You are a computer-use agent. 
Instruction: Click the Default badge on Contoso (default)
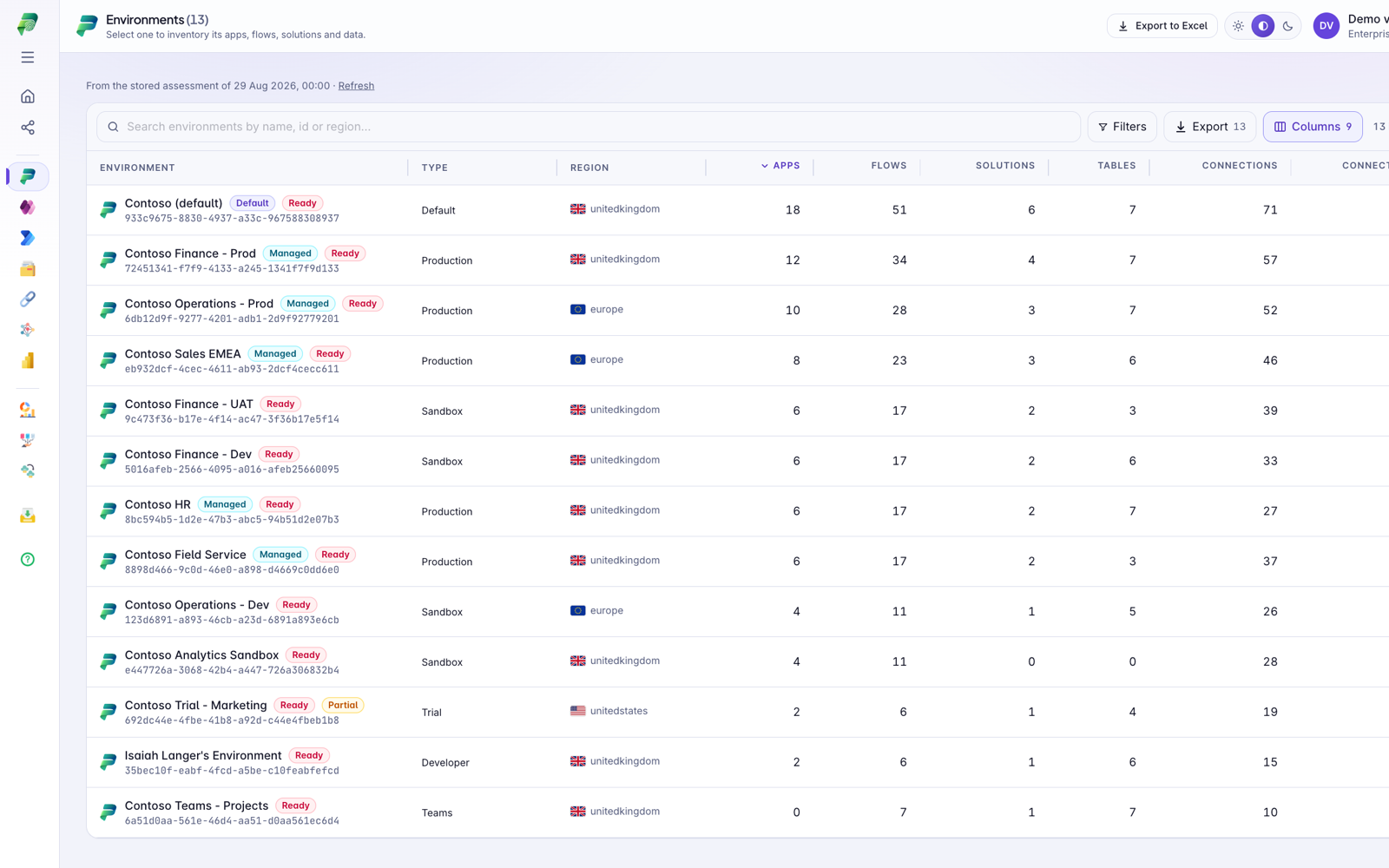pyautogui.click(x=253, y=204)
